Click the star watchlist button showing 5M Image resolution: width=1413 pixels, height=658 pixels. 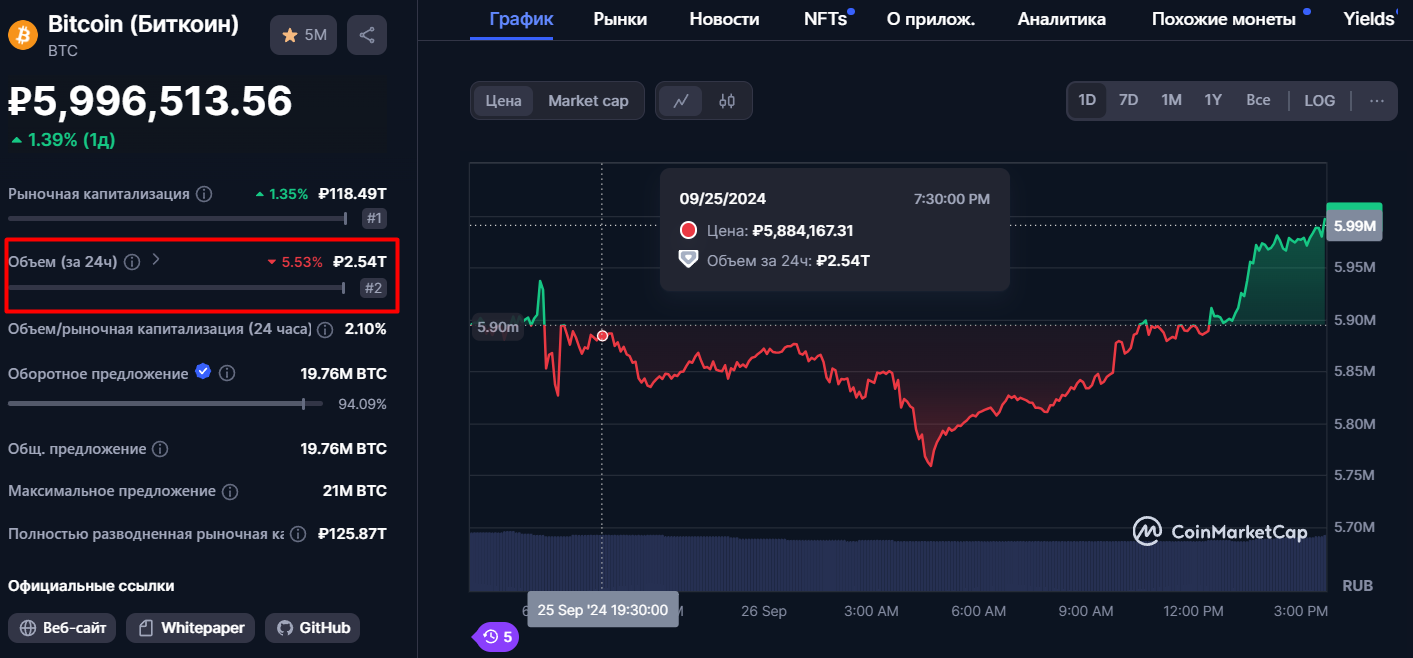303,35
